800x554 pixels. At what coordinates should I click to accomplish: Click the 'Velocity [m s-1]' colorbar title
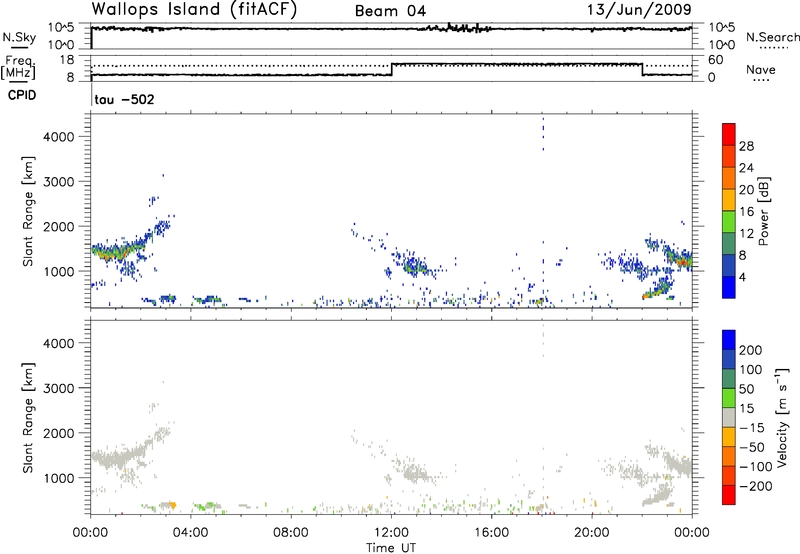tap(782, 417)
